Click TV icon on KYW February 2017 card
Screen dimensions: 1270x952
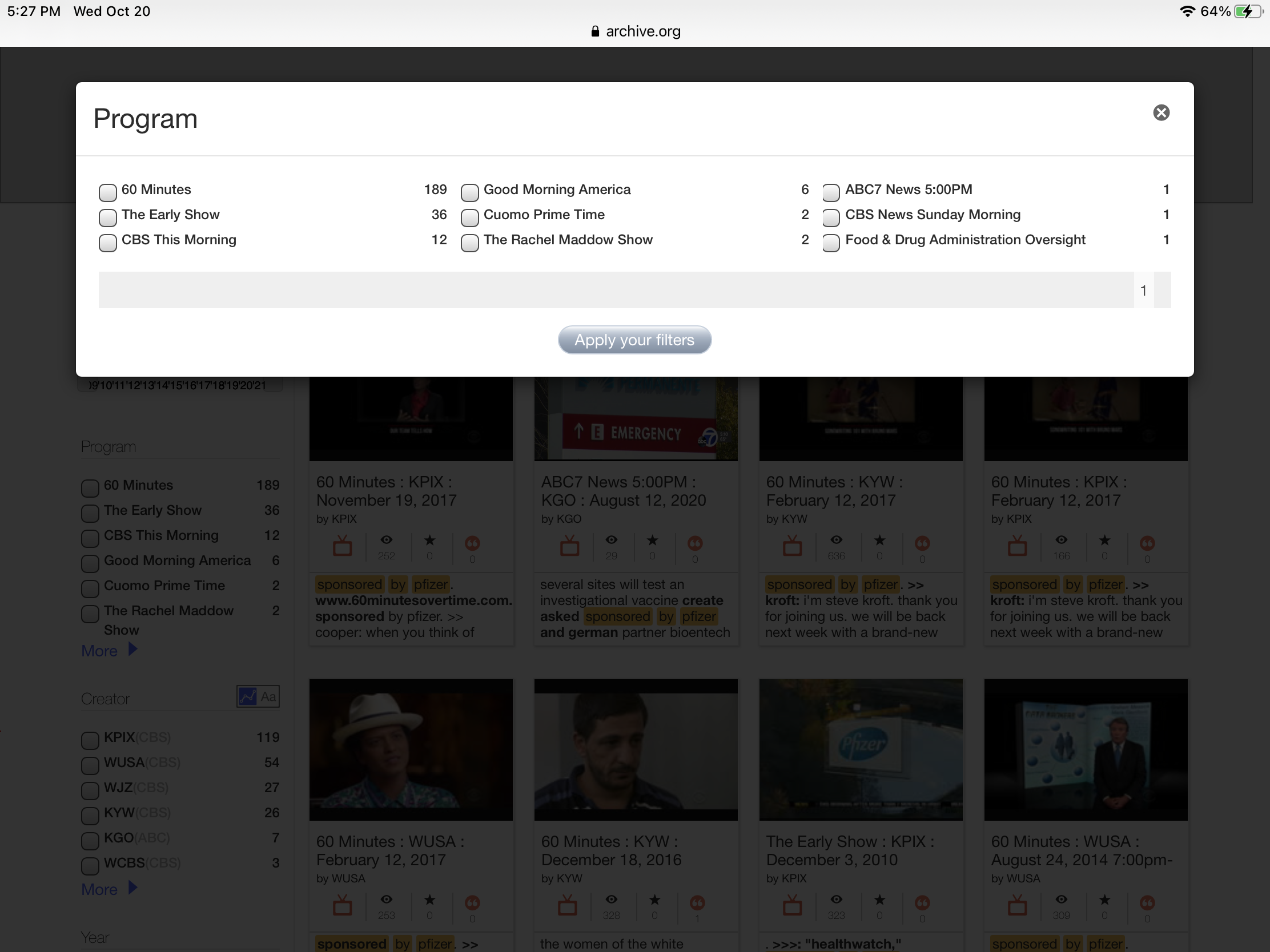[x=792, y=546]
